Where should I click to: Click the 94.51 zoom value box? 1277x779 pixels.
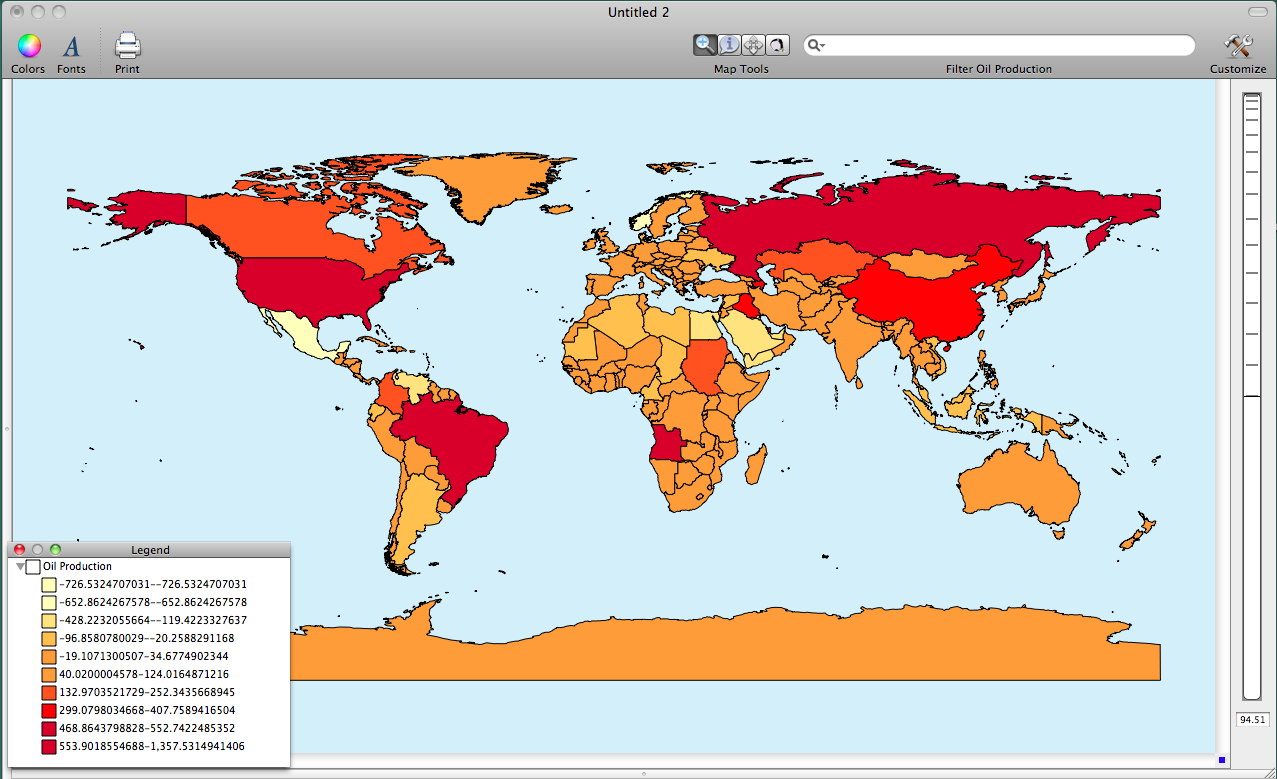pos(1251,720)
